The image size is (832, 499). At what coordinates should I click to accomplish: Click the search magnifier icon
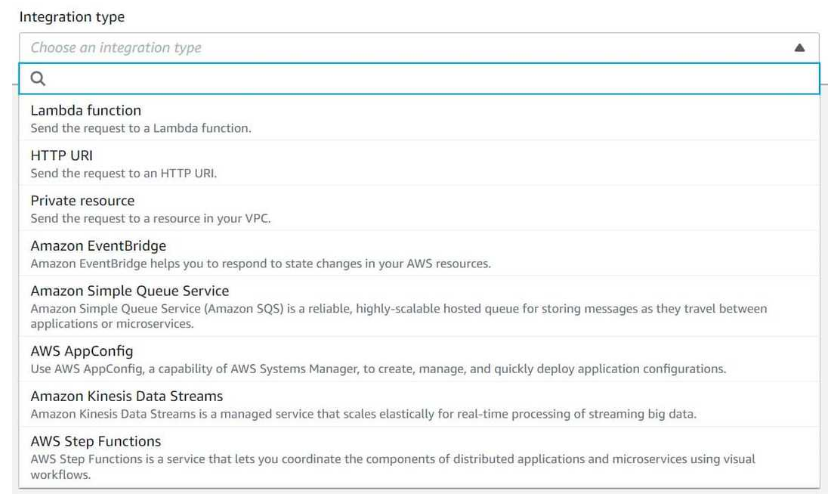coord(38,79)
